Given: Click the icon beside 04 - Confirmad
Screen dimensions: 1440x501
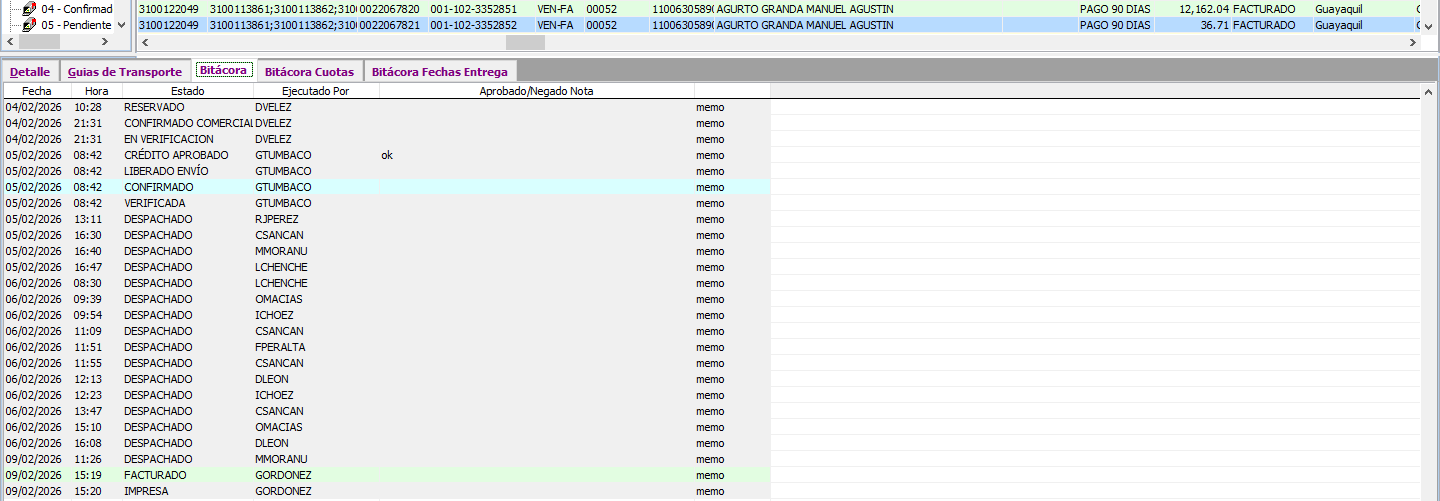Looking at the screenshot, I should pos(28,9).
